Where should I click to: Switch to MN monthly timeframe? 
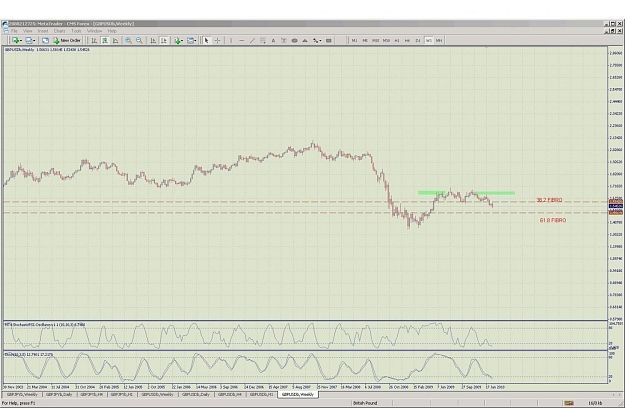[439, 40]
